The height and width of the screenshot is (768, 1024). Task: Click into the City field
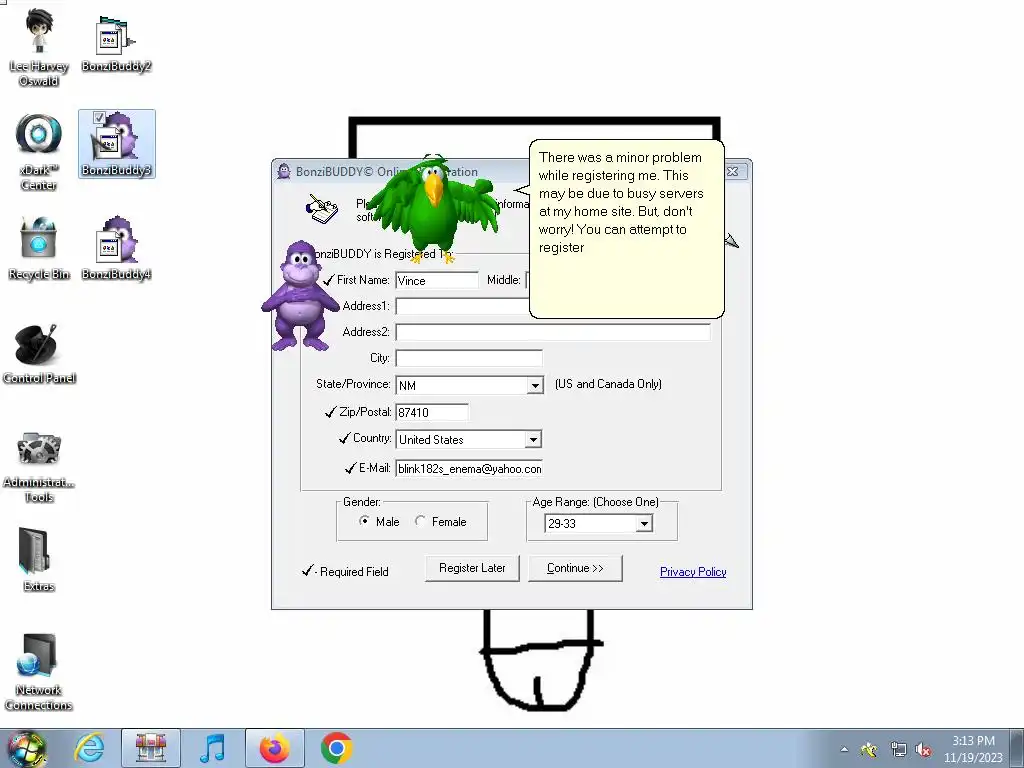469,358
